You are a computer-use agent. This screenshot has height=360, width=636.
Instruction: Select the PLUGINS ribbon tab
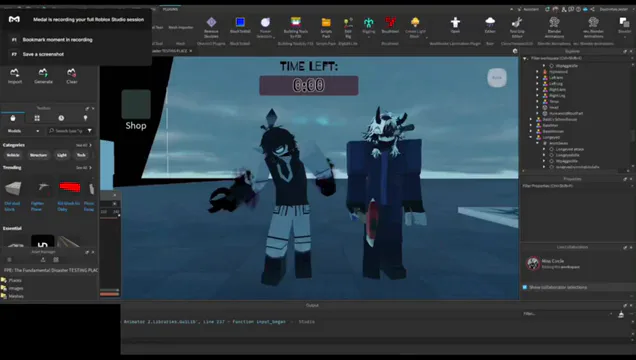point(170,9)
